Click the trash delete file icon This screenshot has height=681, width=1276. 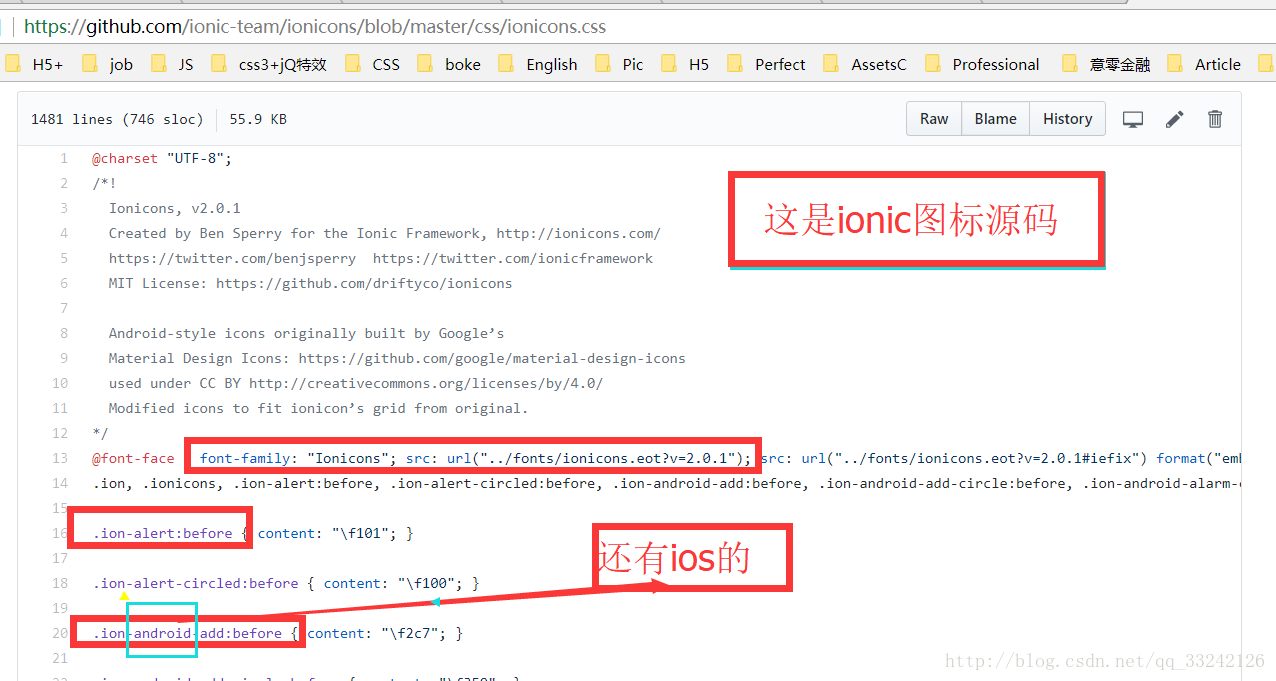(x=1215, y=119)
